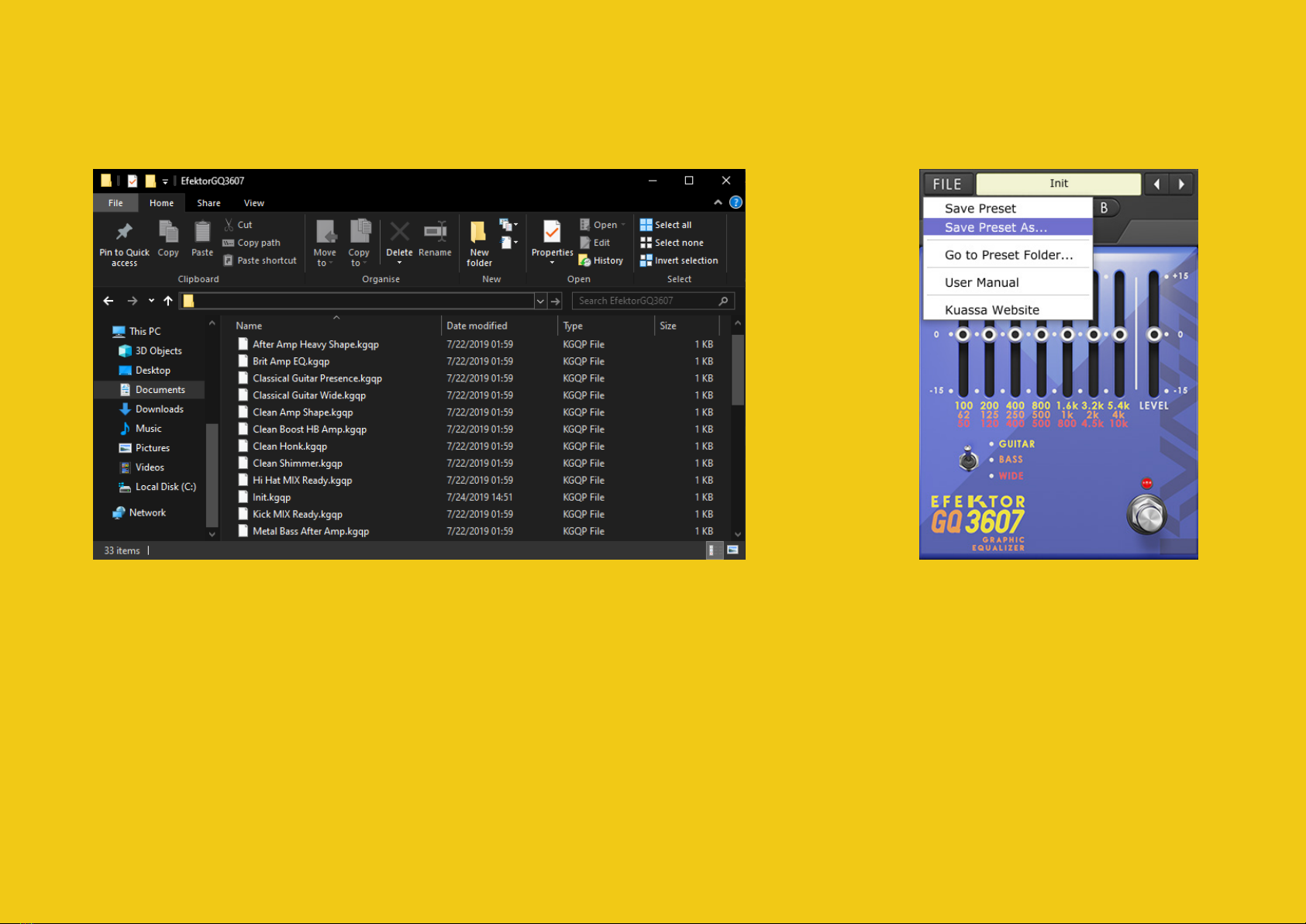Click the LEVEL slider knob
1306x924 pixels.
(x=1154, y=335)
